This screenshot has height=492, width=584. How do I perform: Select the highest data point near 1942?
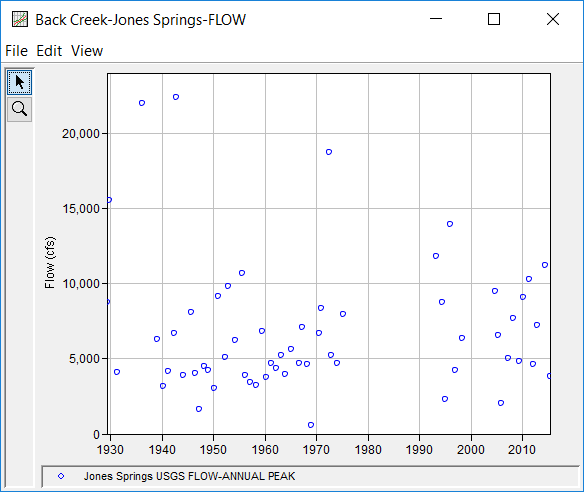(x=176, y=97)
